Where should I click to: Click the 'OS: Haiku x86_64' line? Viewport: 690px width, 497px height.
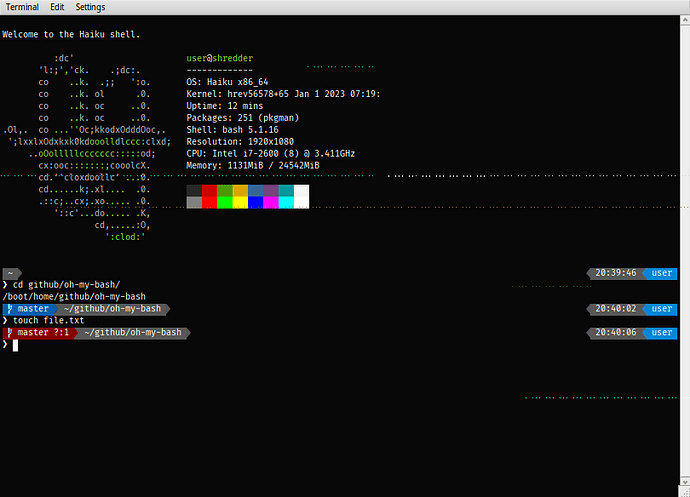click(x=227, y=82)
